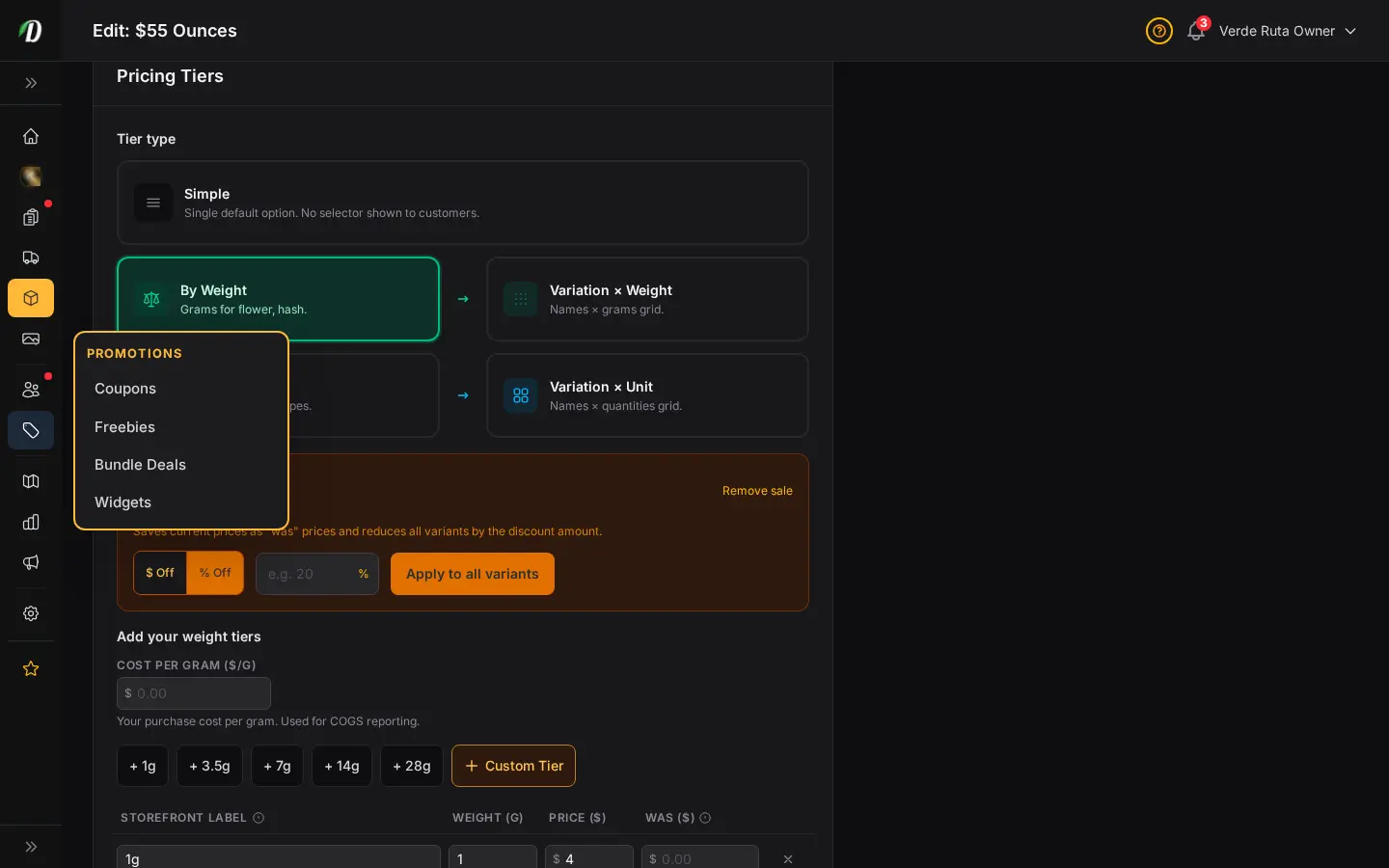
Task: Click the Custom Tier button
Action: click(514, 766)
